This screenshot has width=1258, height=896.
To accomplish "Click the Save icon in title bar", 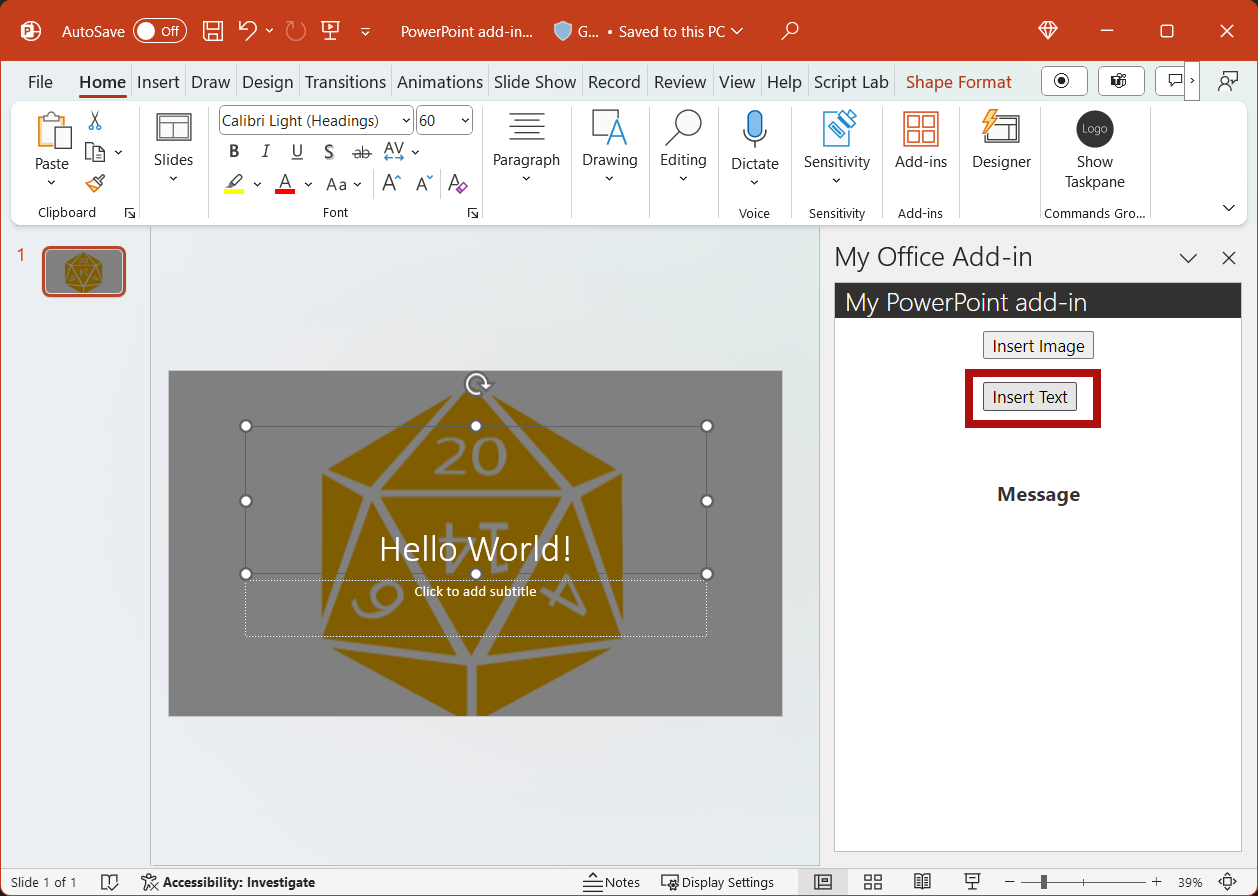I will click(x=213, y=31).
